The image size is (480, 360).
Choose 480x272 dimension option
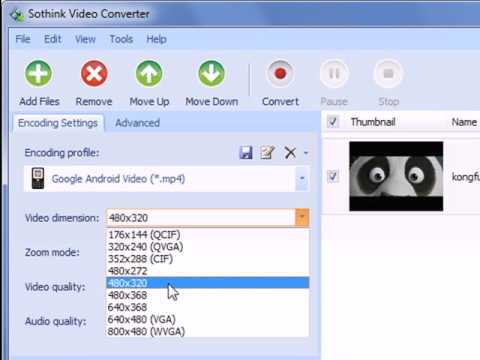[x=207, y=271]
